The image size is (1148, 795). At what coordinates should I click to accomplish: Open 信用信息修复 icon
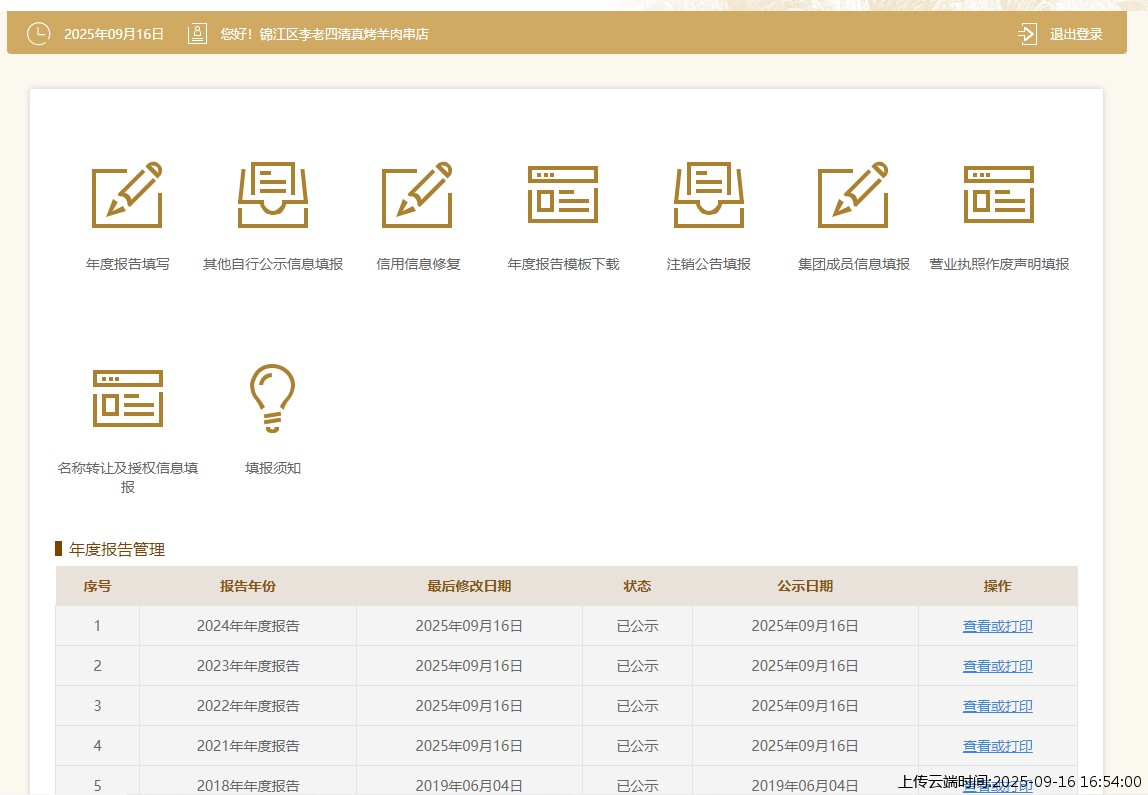click(x=417, y=195)
